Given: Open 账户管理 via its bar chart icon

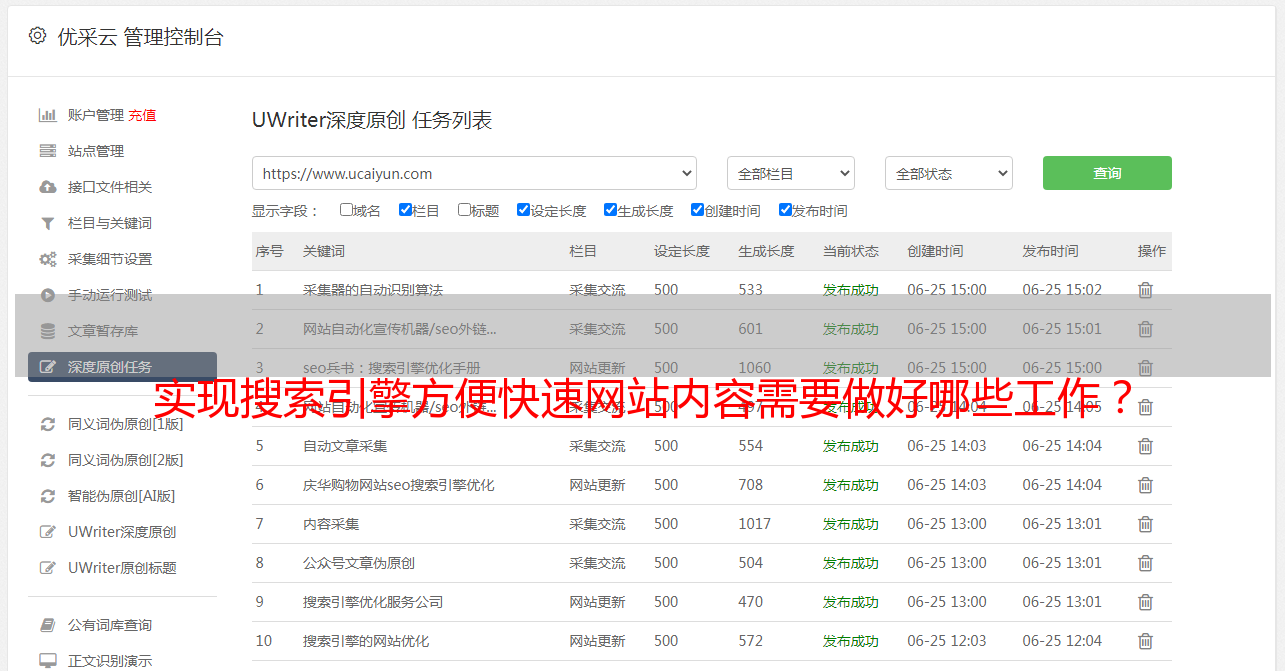Looking at the screenshot, I should click(x=48, y=115).
